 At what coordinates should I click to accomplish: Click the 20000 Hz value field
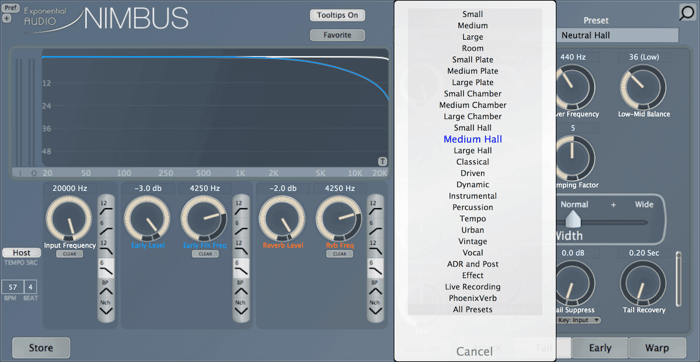pyautogui.click(x=69, y=188)
